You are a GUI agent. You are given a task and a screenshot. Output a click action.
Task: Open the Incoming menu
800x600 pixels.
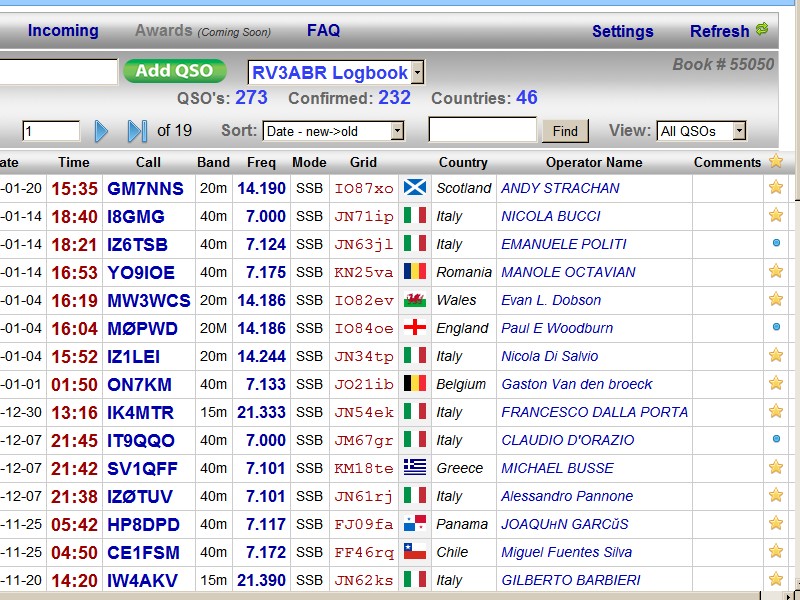click(x=63, y=30)
